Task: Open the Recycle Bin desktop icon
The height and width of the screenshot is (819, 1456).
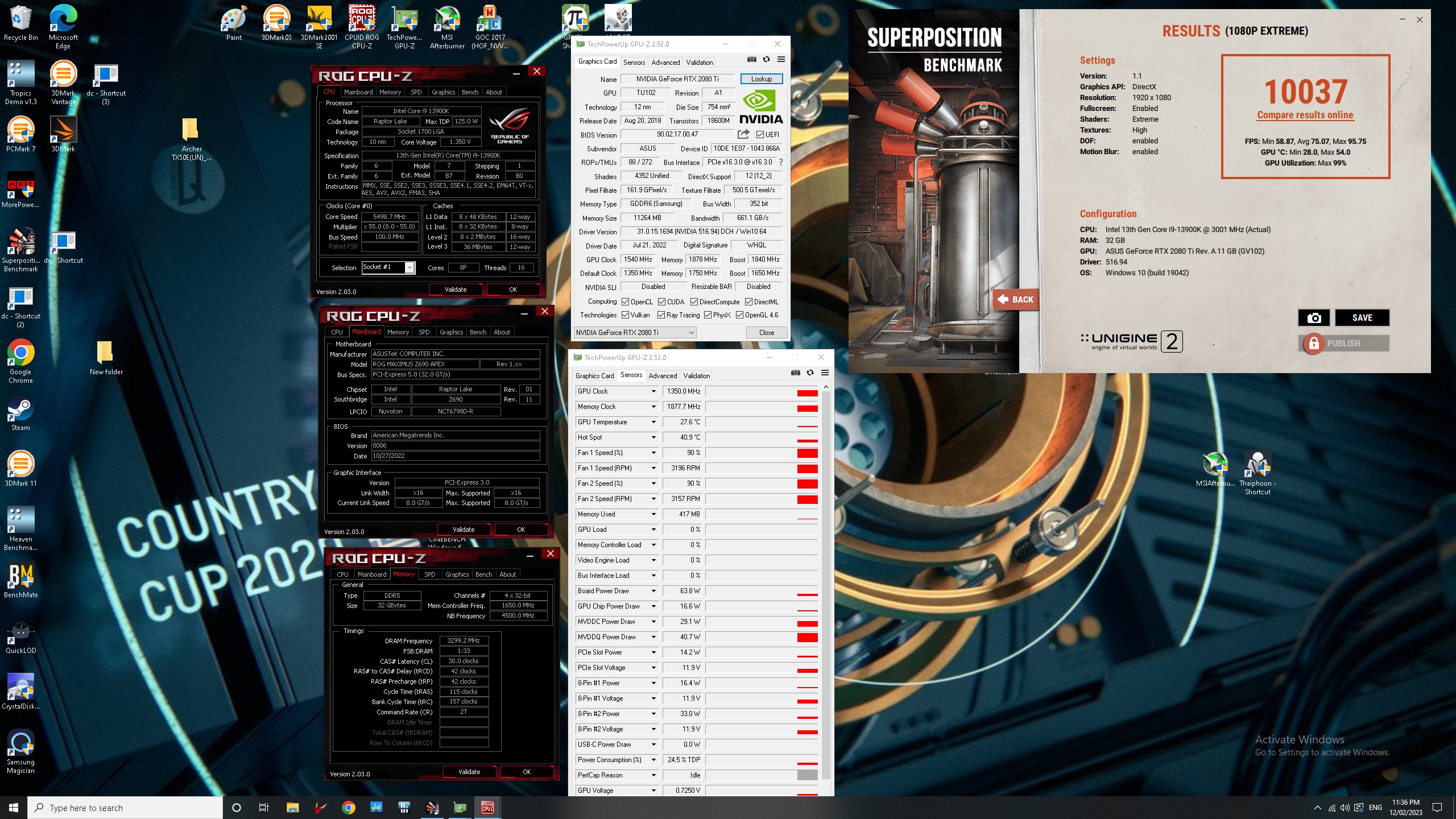Action: tap(20, 23)
